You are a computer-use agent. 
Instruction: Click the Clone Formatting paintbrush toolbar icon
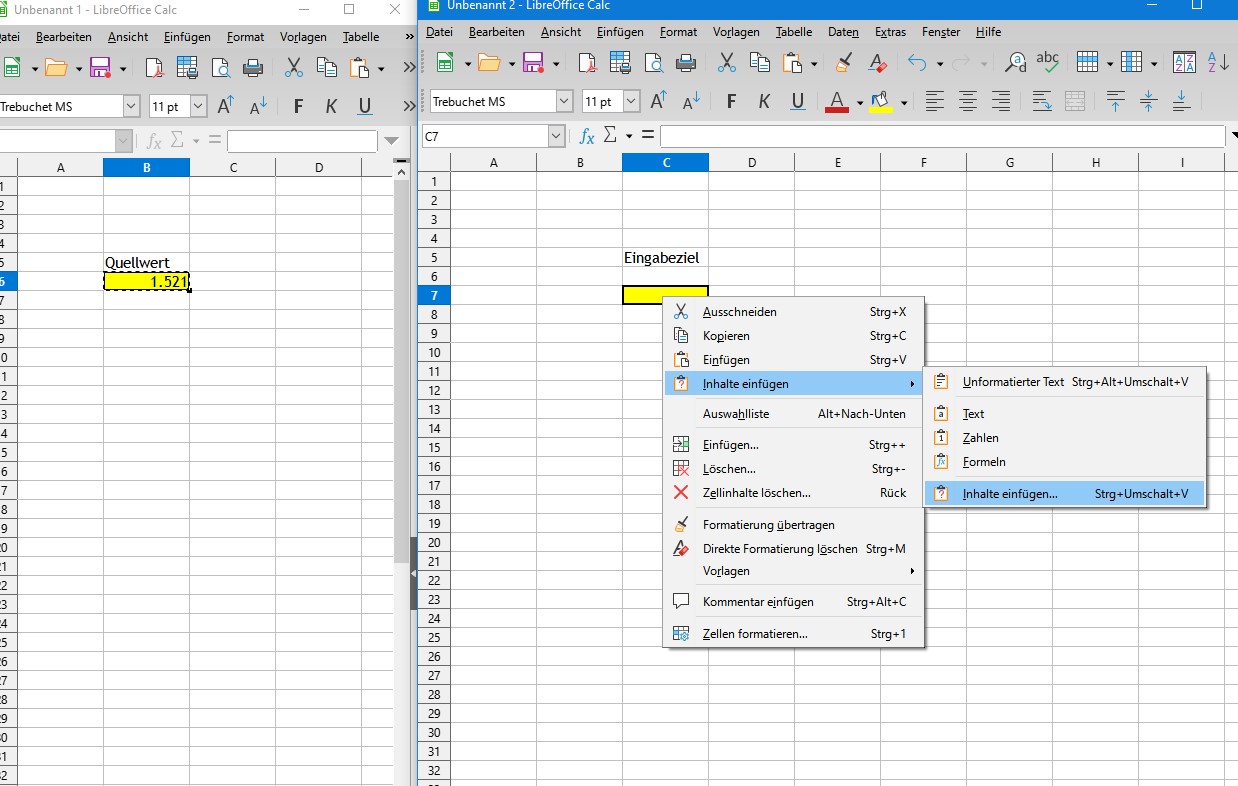(x=845, y=63)
